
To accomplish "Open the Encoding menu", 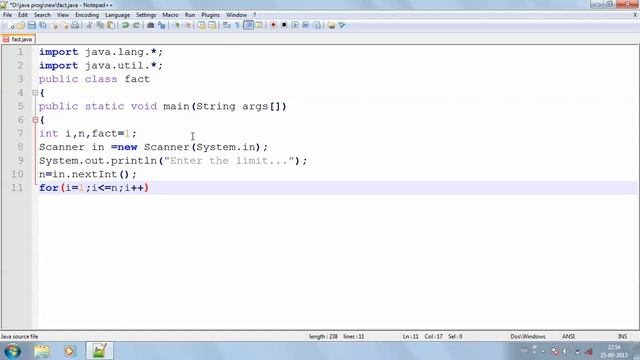I will (87, 15).
